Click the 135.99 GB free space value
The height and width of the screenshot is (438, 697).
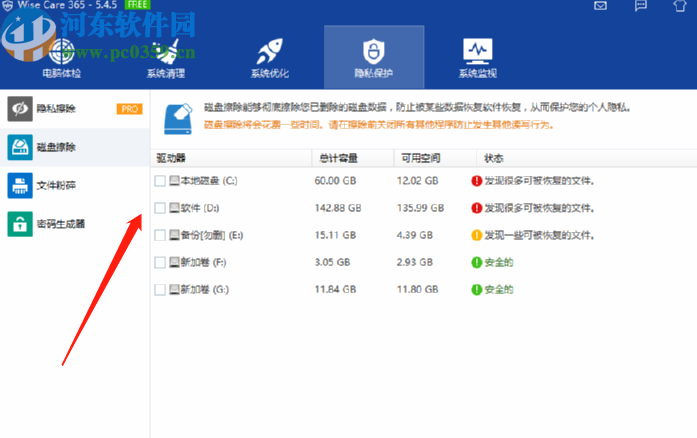[x=420, y=208]
